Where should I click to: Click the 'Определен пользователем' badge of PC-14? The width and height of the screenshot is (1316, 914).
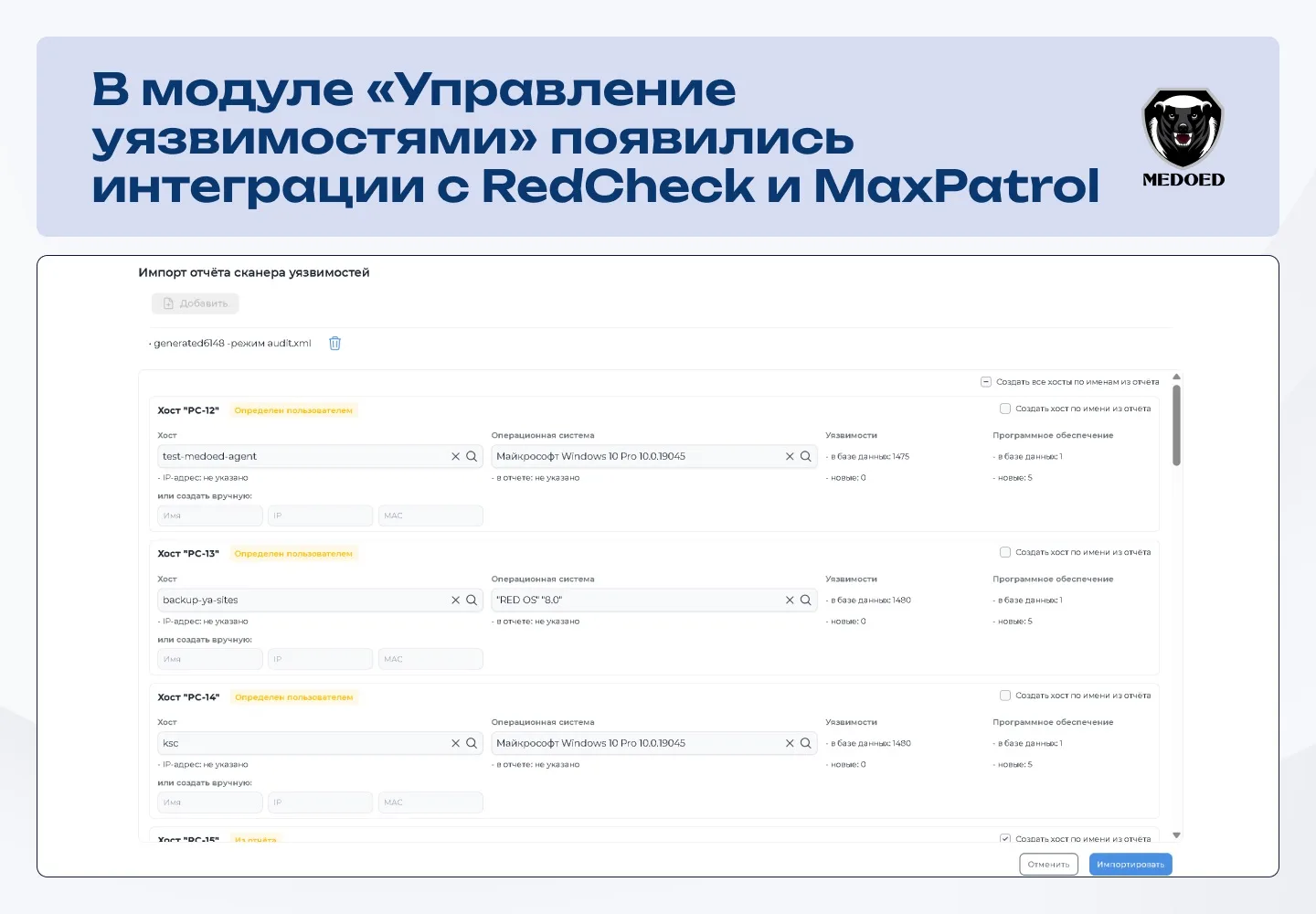(x=293, y=697)
